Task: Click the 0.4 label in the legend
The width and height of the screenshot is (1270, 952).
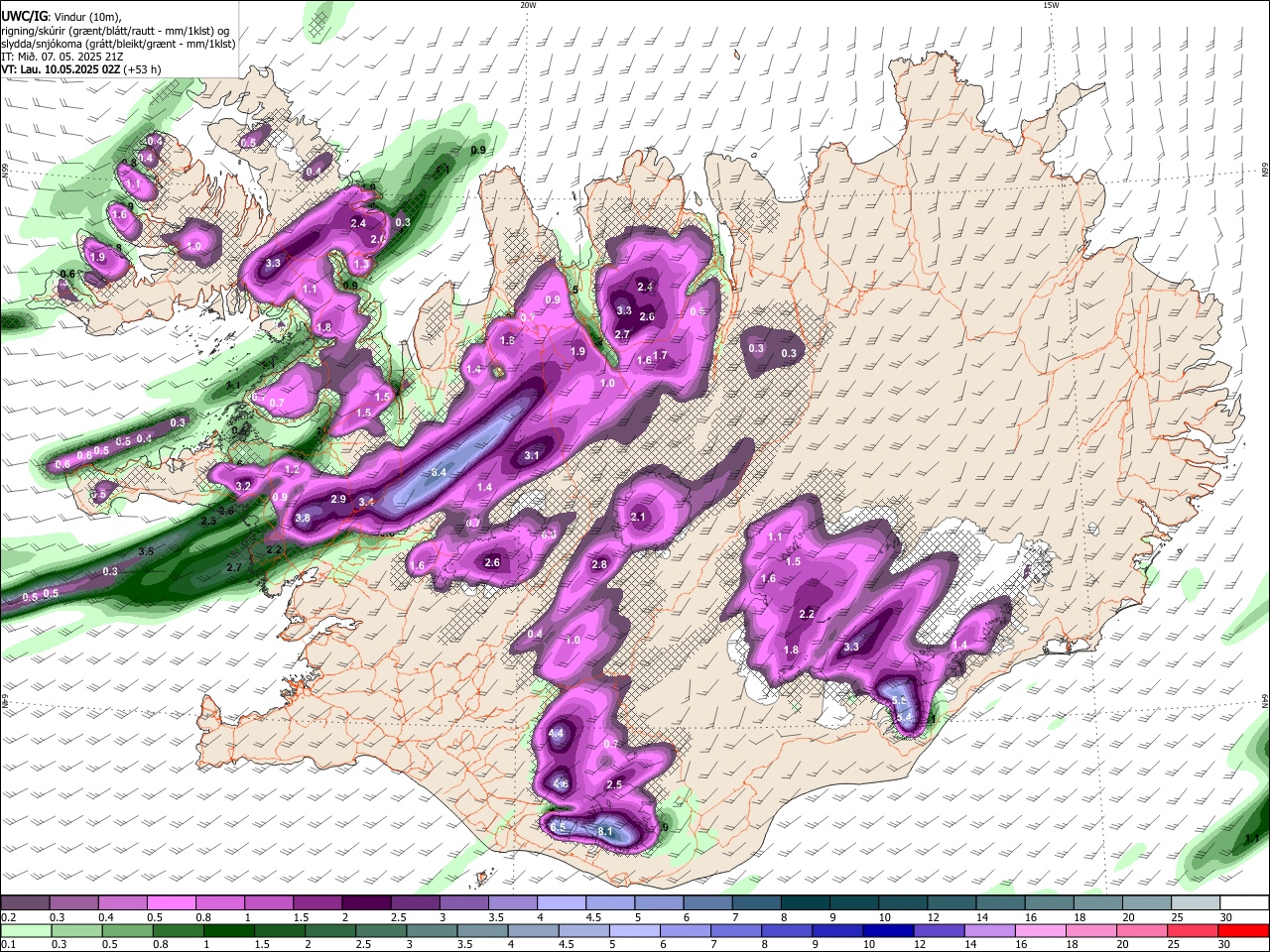Action: 106,917
